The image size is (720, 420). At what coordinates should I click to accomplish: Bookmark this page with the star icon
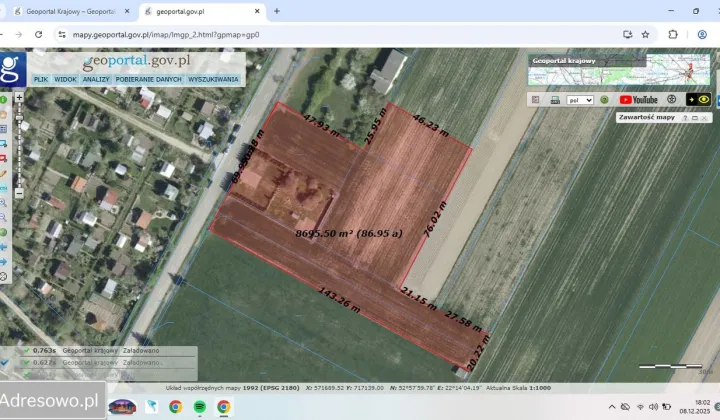click(646, 34)
